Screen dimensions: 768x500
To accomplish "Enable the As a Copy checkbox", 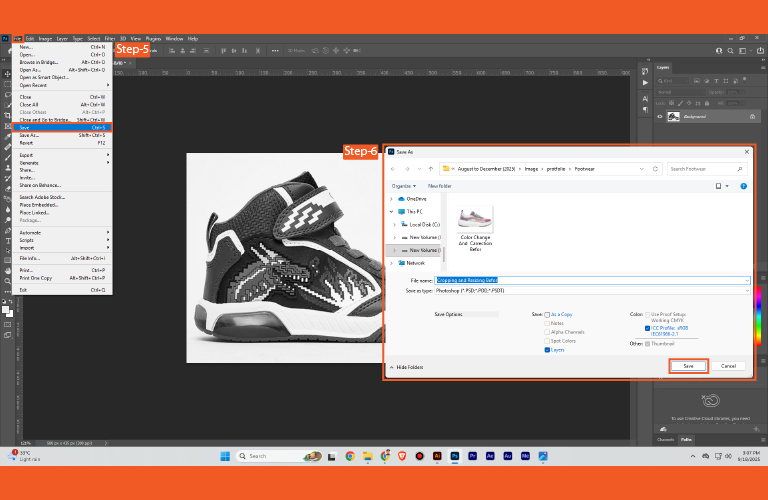I will [x=547, y=314].
